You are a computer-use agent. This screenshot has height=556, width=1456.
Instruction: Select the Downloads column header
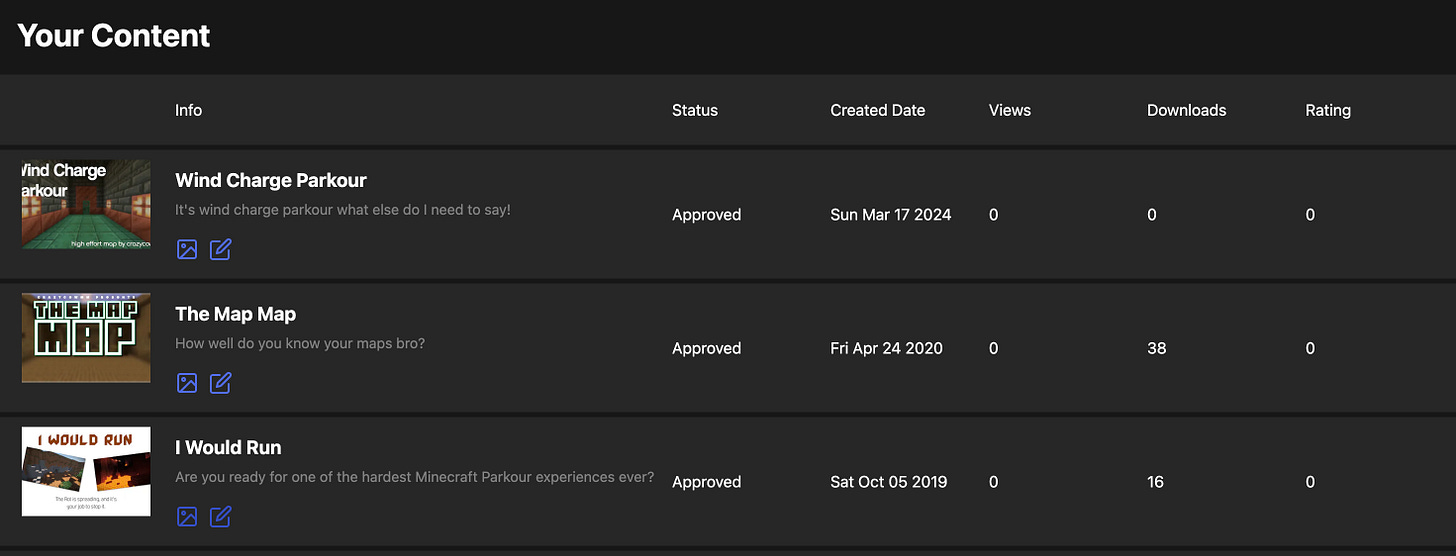click(1187, 110)
